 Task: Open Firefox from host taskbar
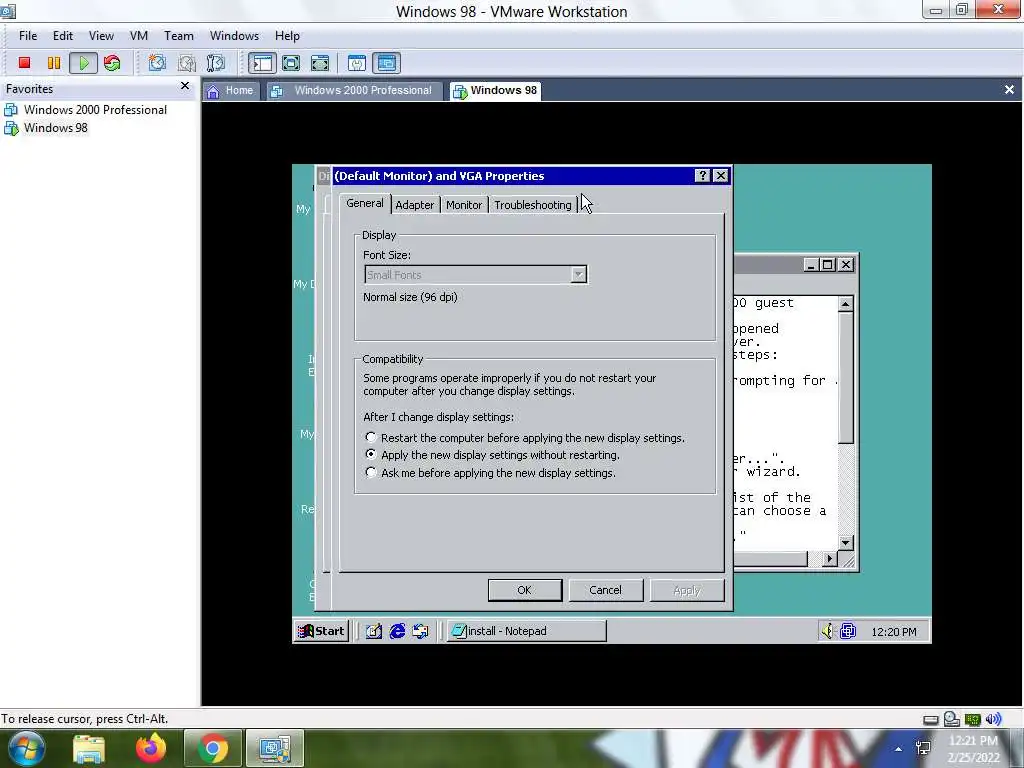(151, 748)
